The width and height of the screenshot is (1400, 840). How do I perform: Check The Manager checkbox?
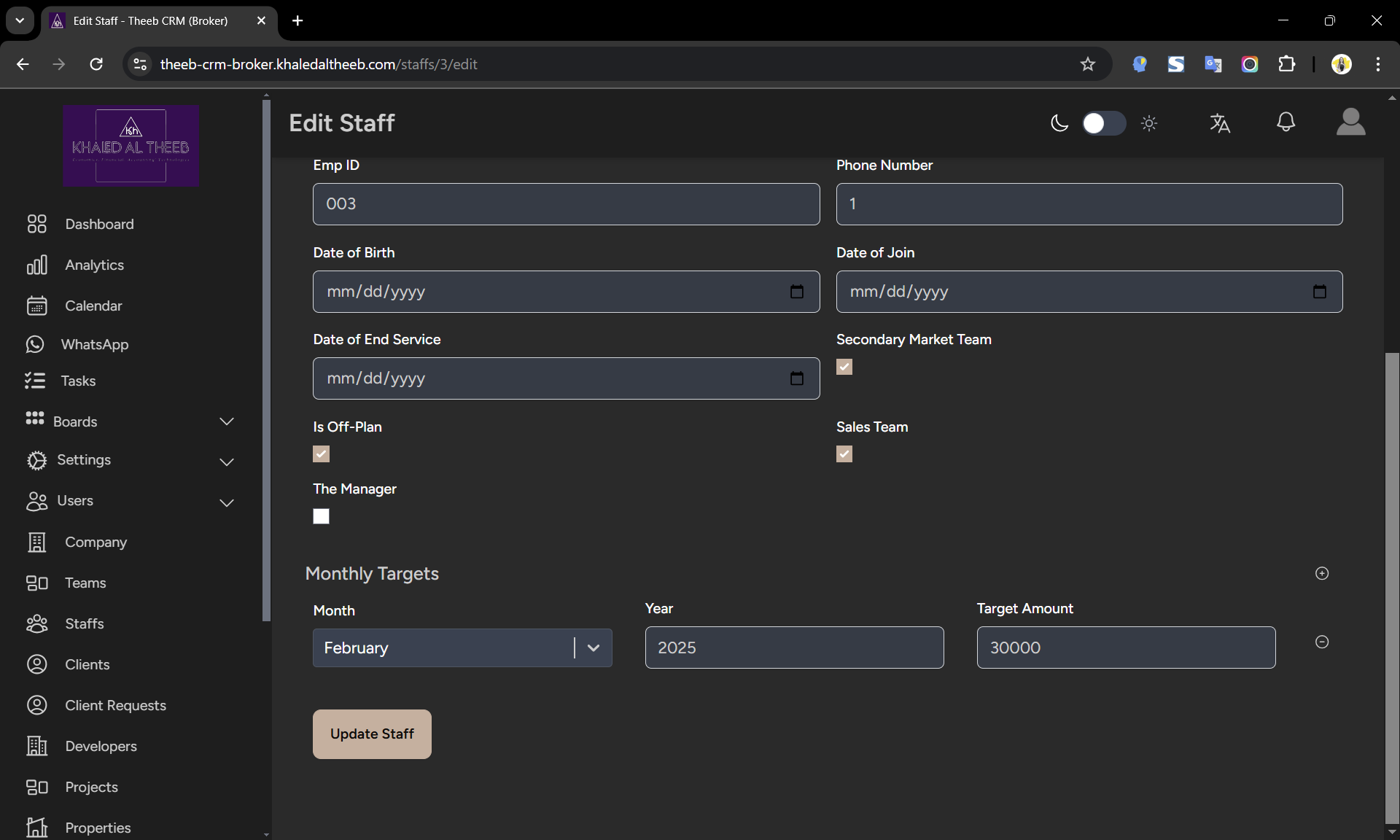pos(321,516)
